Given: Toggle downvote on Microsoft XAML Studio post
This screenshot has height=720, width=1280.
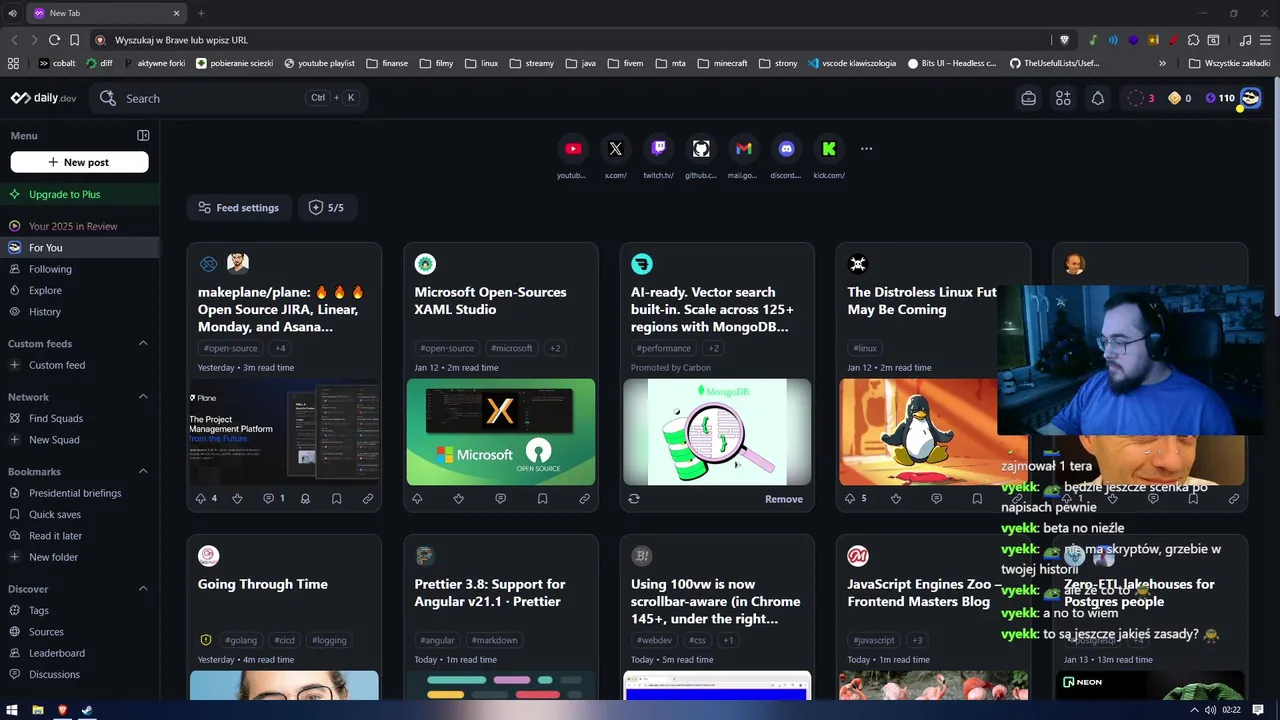Looking at the screenshot, I should tap(459, 498).
